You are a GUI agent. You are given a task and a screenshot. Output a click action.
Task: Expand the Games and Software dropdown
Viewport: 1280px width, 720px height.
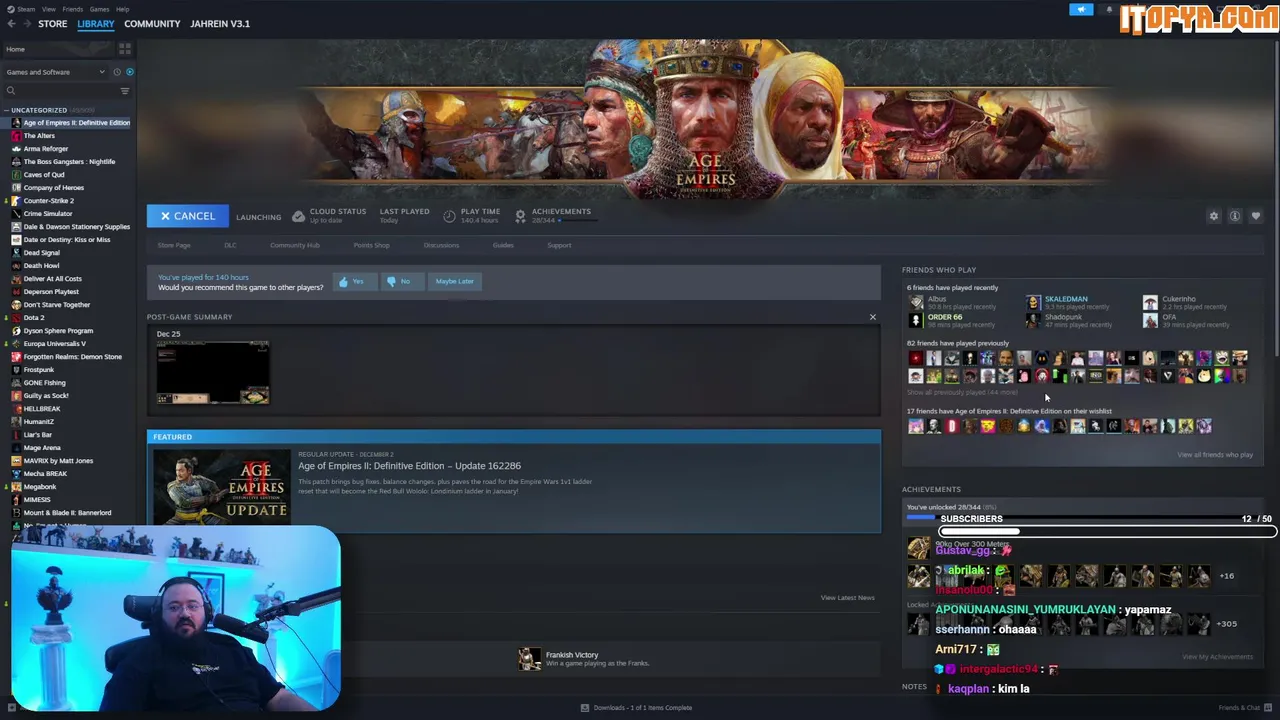[55, 72]
